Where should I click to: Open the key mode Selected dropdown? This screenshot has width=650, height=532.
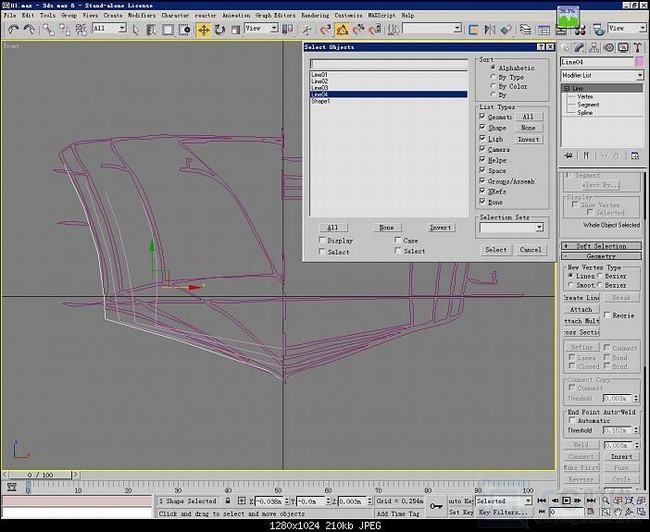tap(528, 501)
